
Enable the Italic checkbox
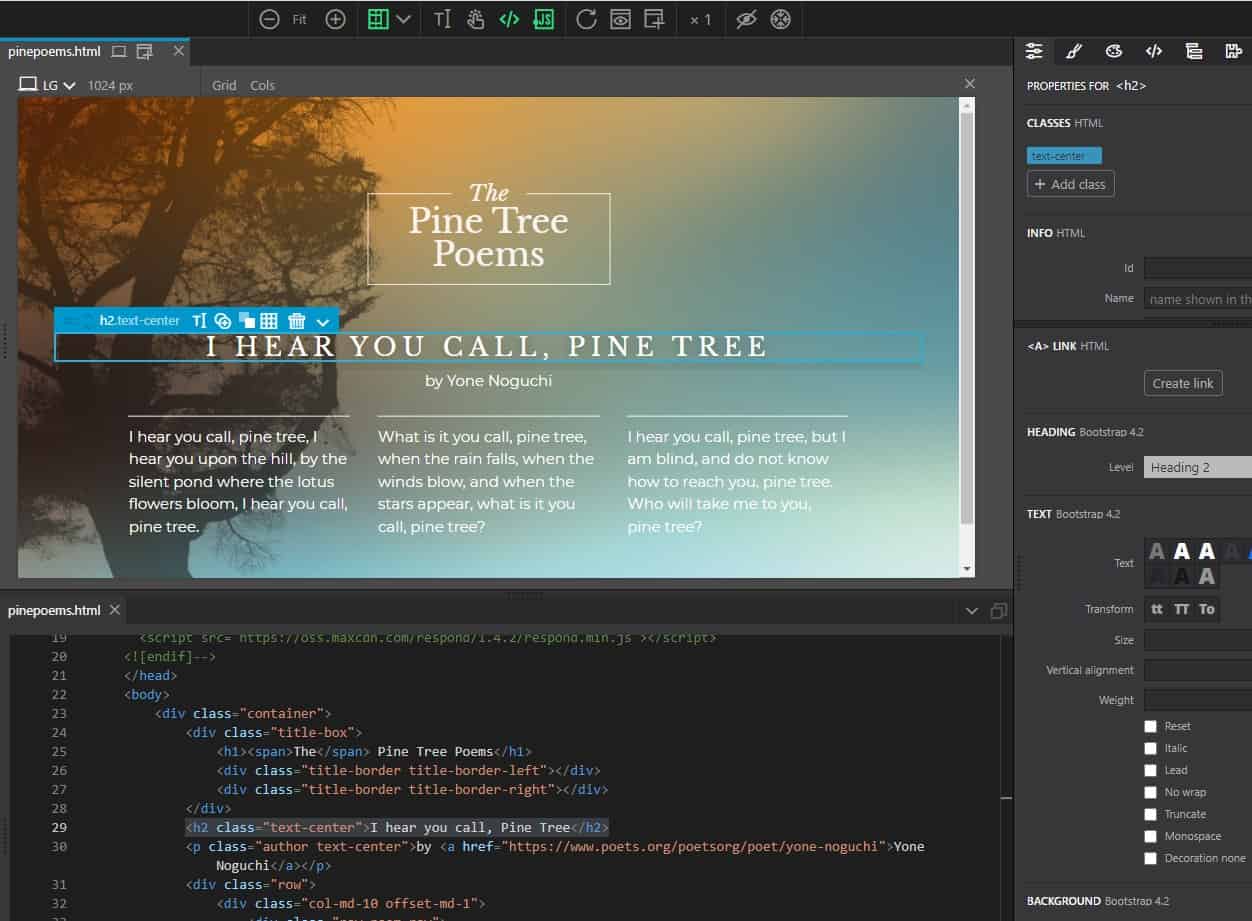pyautogui.click(x=1150, y=748)
